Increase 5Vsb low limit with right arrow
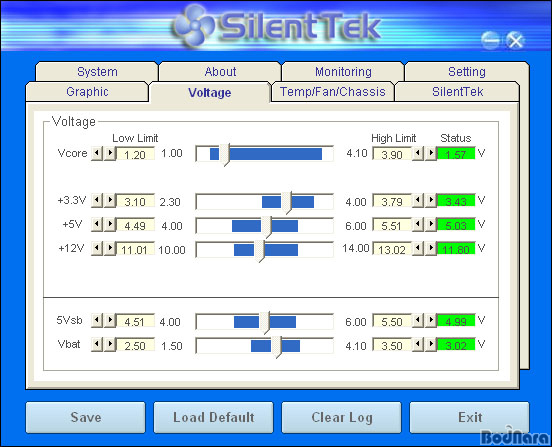Screen dimensions: 552x447 pyautogui.click(x=110, y=321)
